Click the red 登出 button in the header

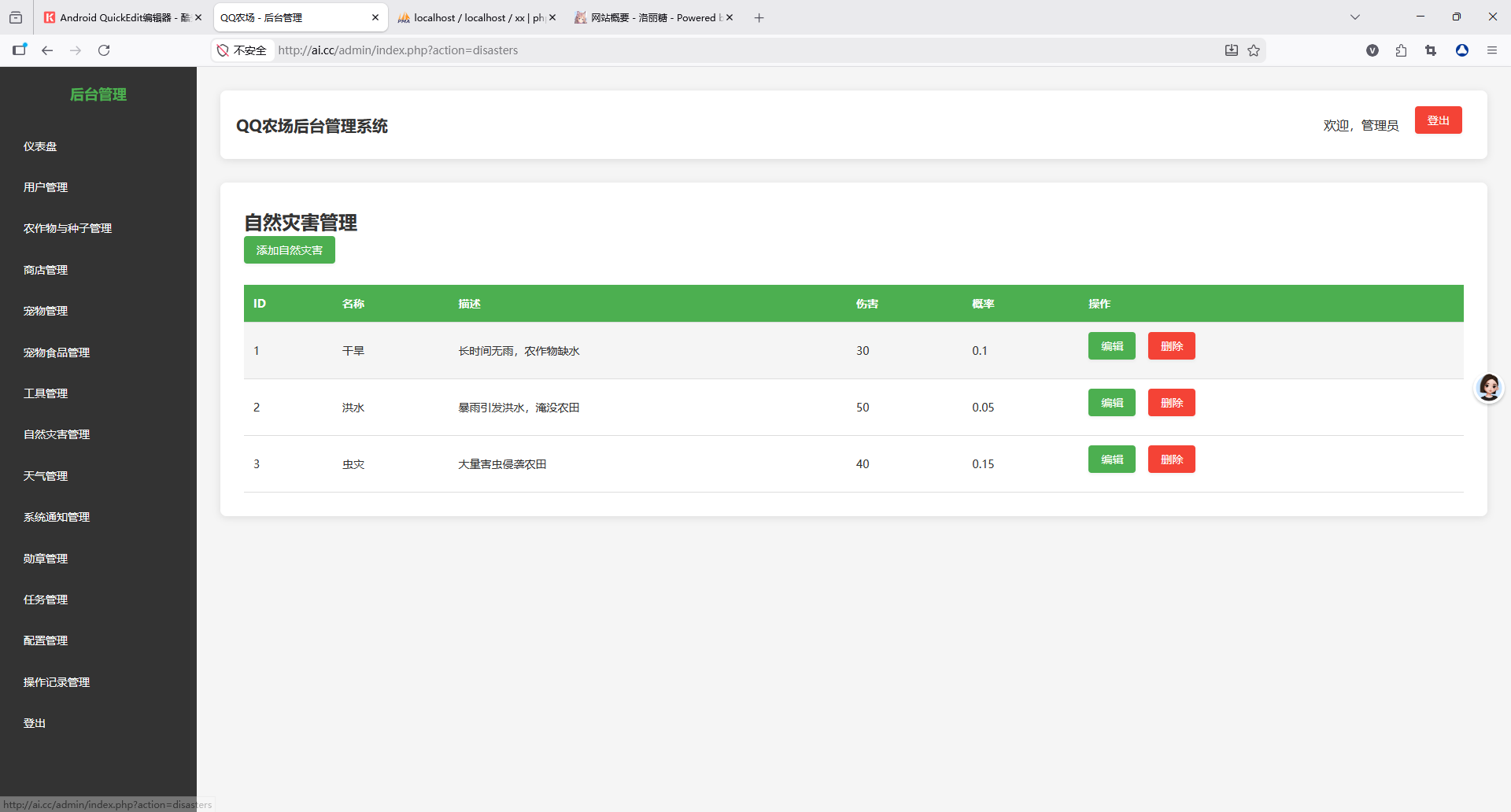click(1438, 120)
